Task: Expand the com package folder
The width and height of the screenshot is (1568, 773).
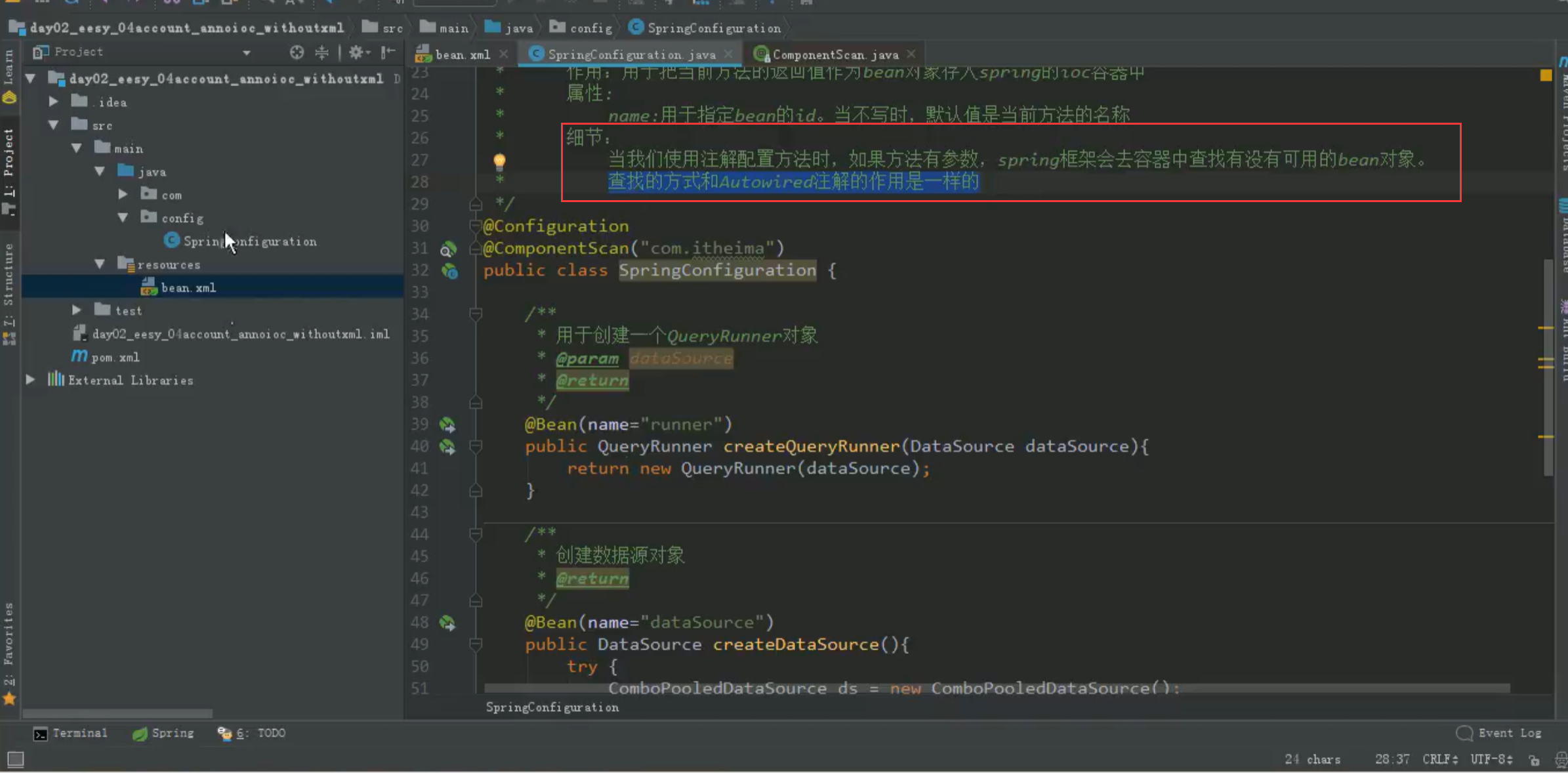Action: [123, 195]
